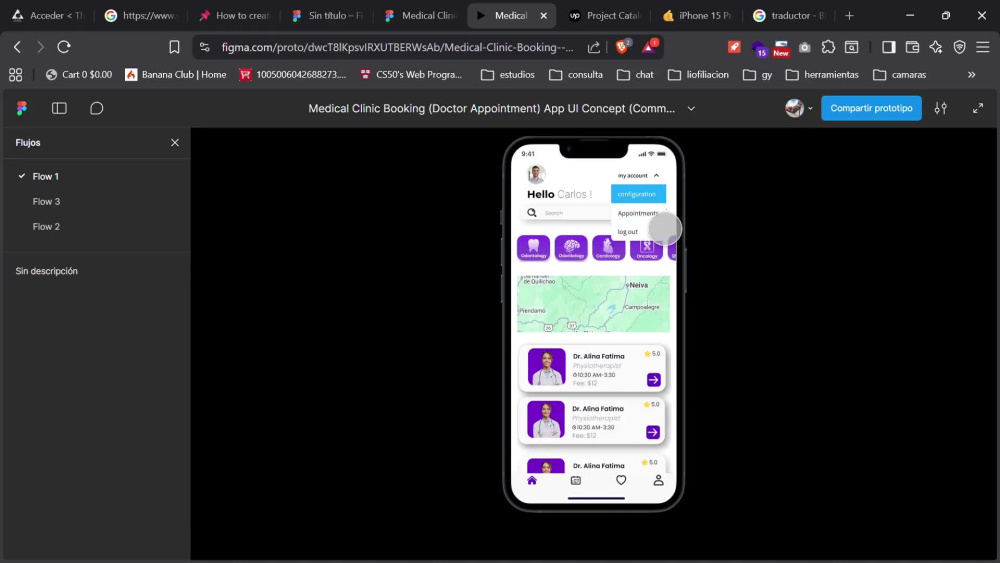Viewport: 1000px width, 563px height.
Task: Switch to Project Catal tab
Action: pos(605,15)
